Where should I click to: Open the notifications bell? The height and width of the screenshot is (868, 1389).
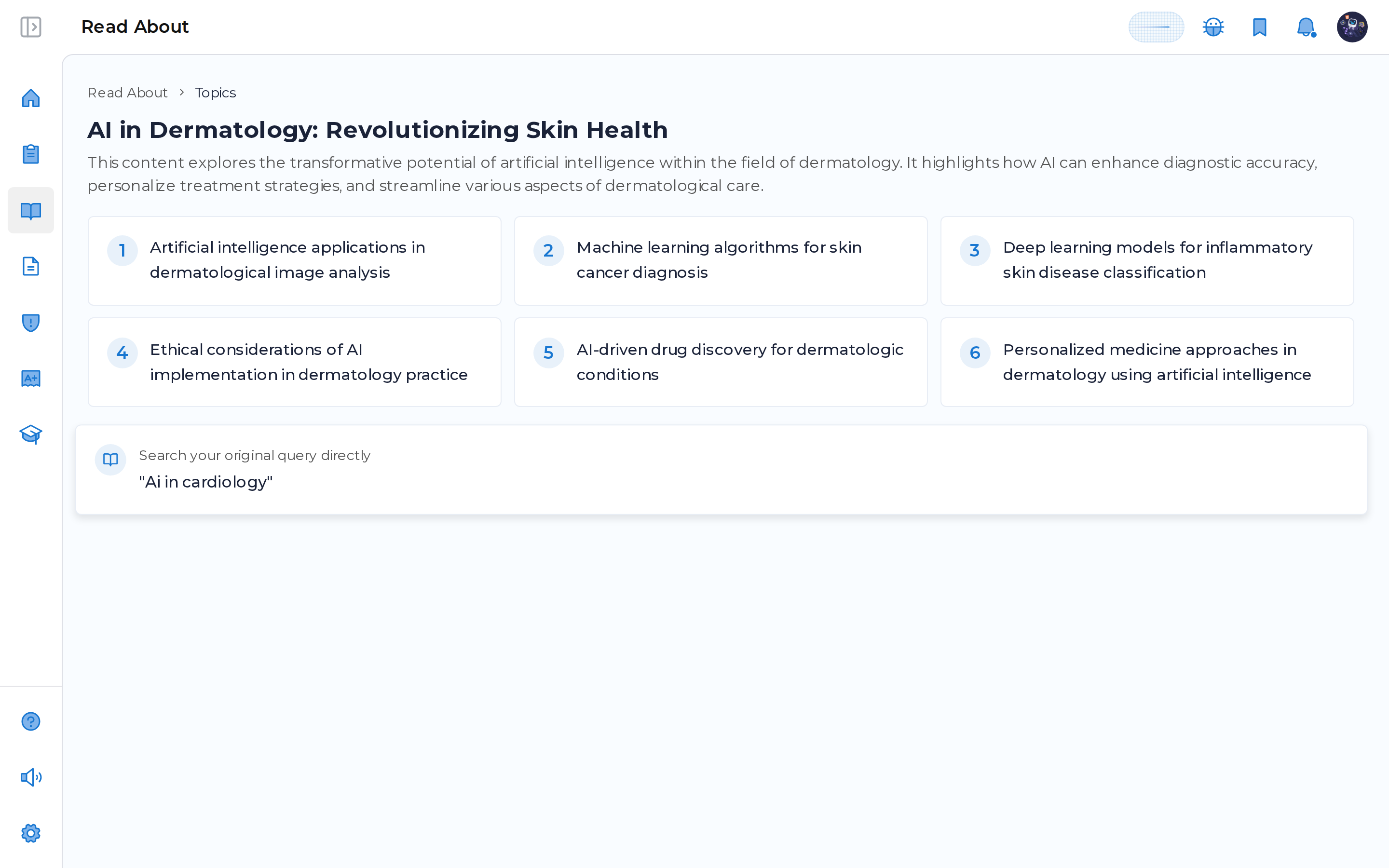tap(1306, 27)
